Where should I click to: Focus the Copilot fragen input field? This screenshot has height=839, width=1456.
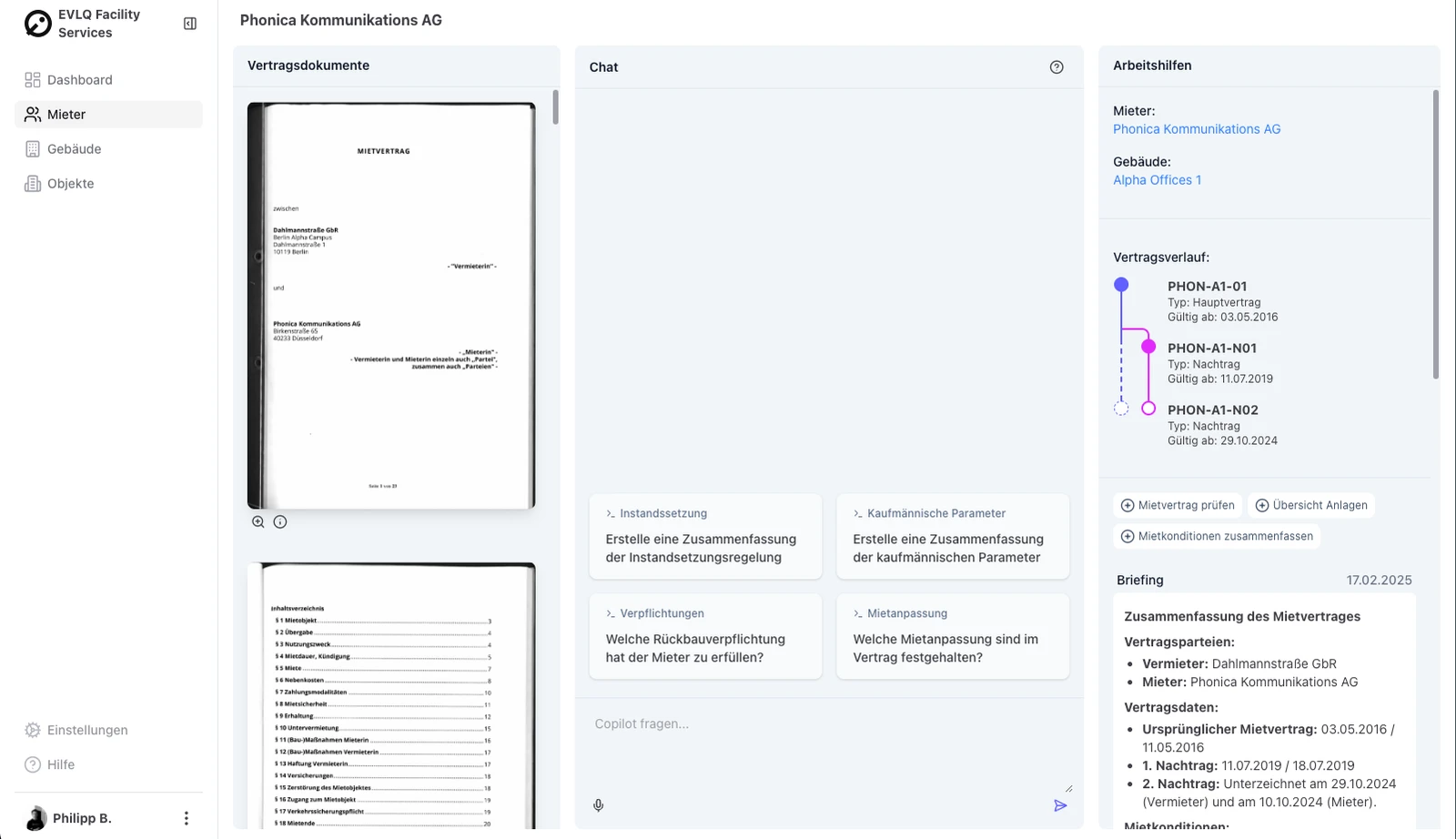[829, 746]
